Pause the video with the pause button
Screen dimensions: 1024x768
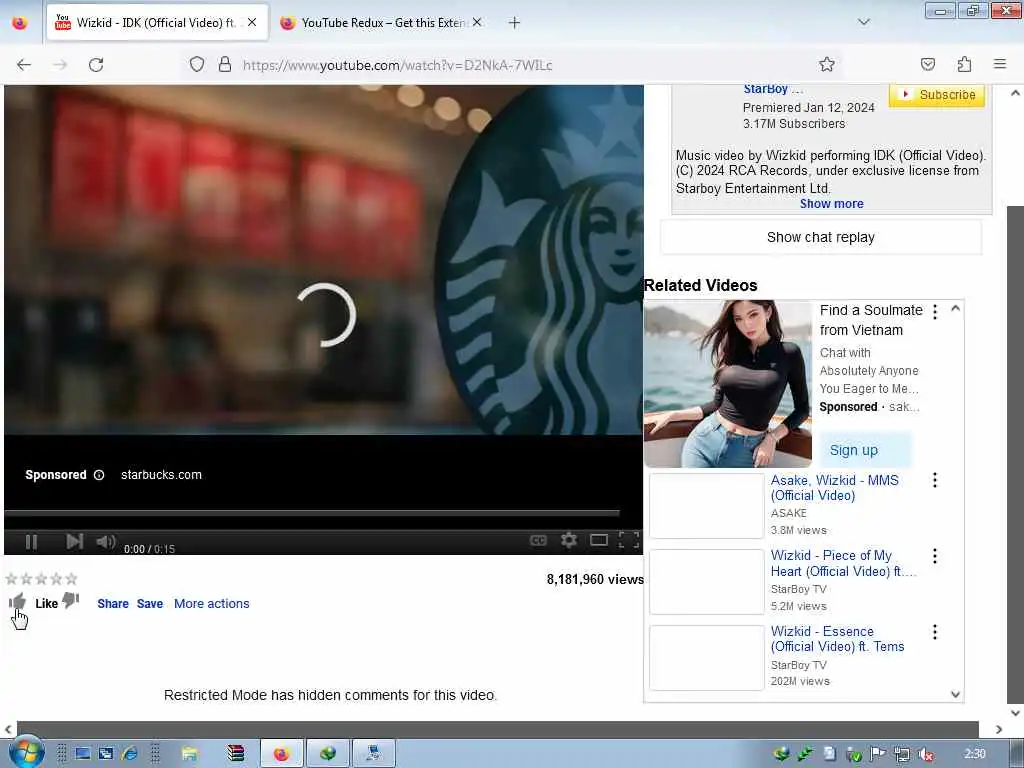[x=31, y=541]
